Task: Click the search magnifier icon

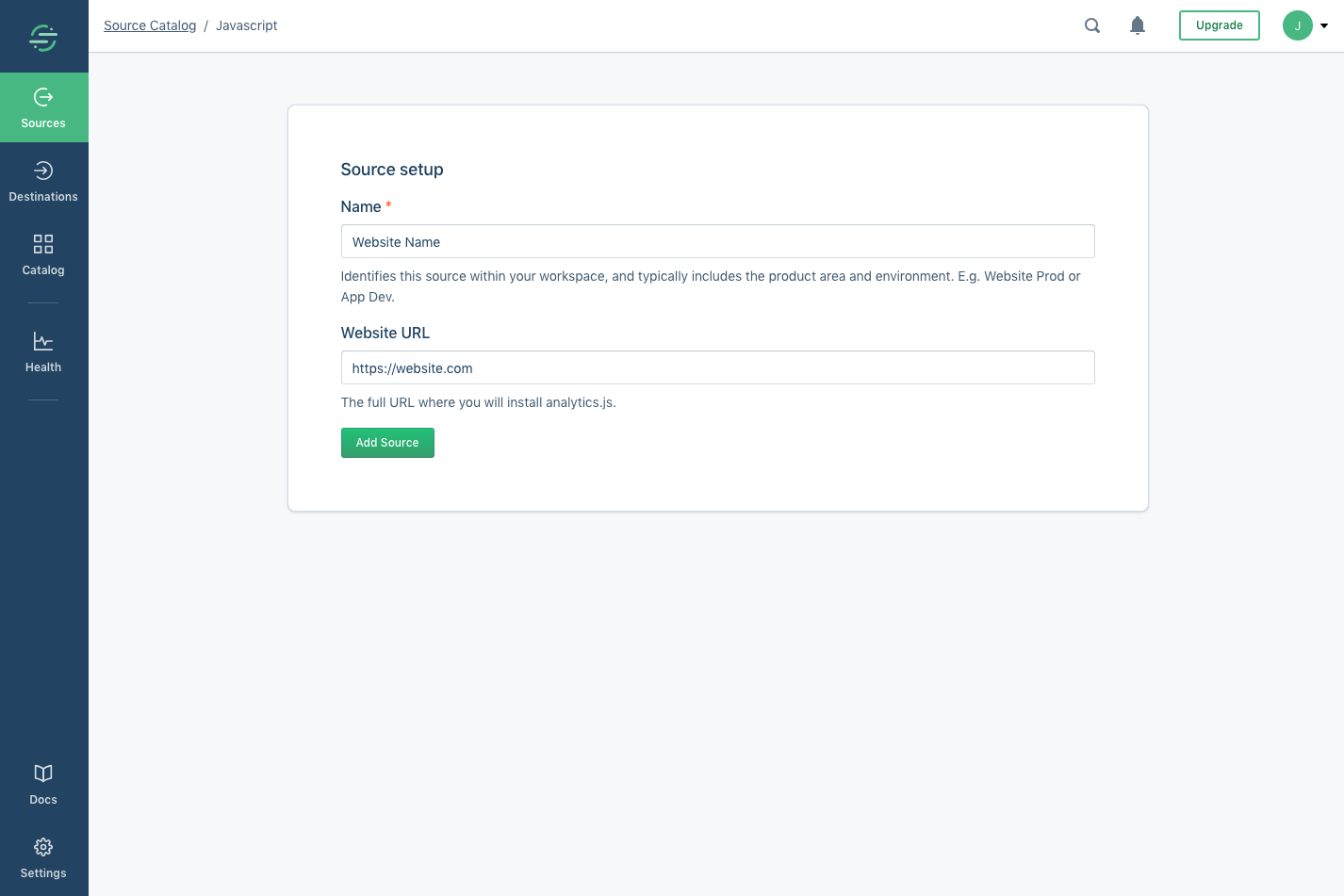Action: tap(1092, 25)
